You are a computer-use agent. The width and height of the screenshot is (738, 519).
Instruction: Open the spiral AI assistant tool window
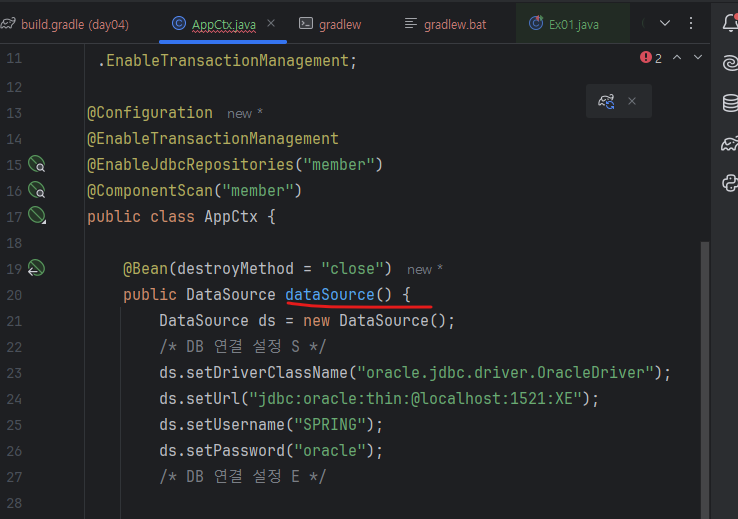tap(730, 63)
